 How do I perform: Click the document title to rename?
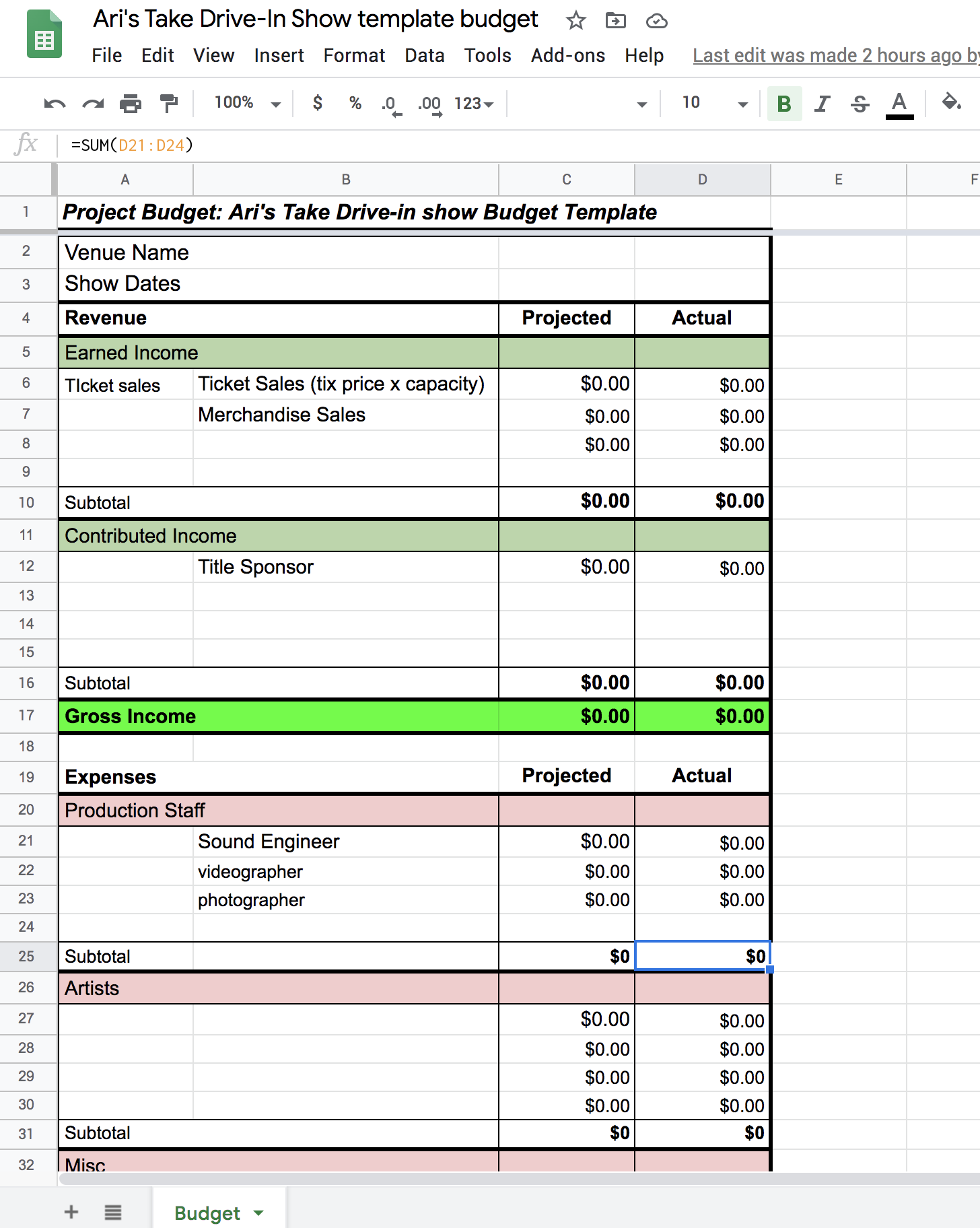[x=316, y=20]
